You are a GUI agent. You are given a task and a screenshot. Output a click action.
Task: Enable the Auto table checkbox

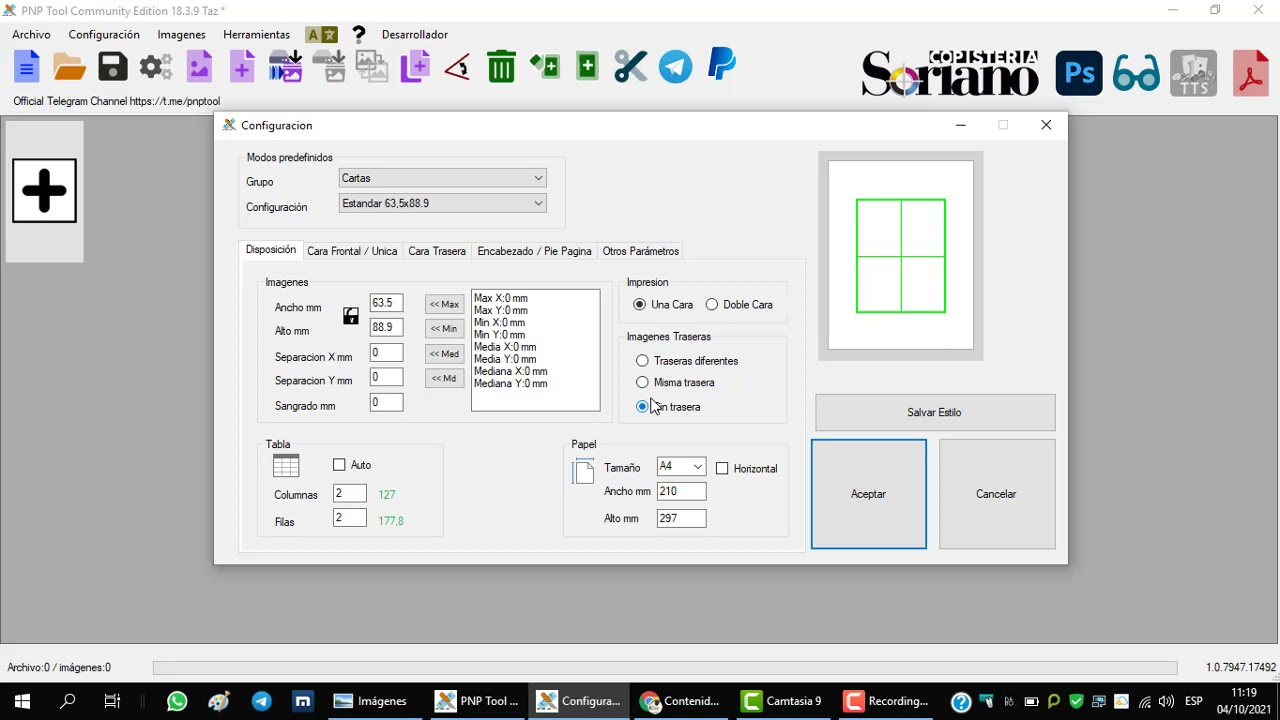click(x=339, y=464)
